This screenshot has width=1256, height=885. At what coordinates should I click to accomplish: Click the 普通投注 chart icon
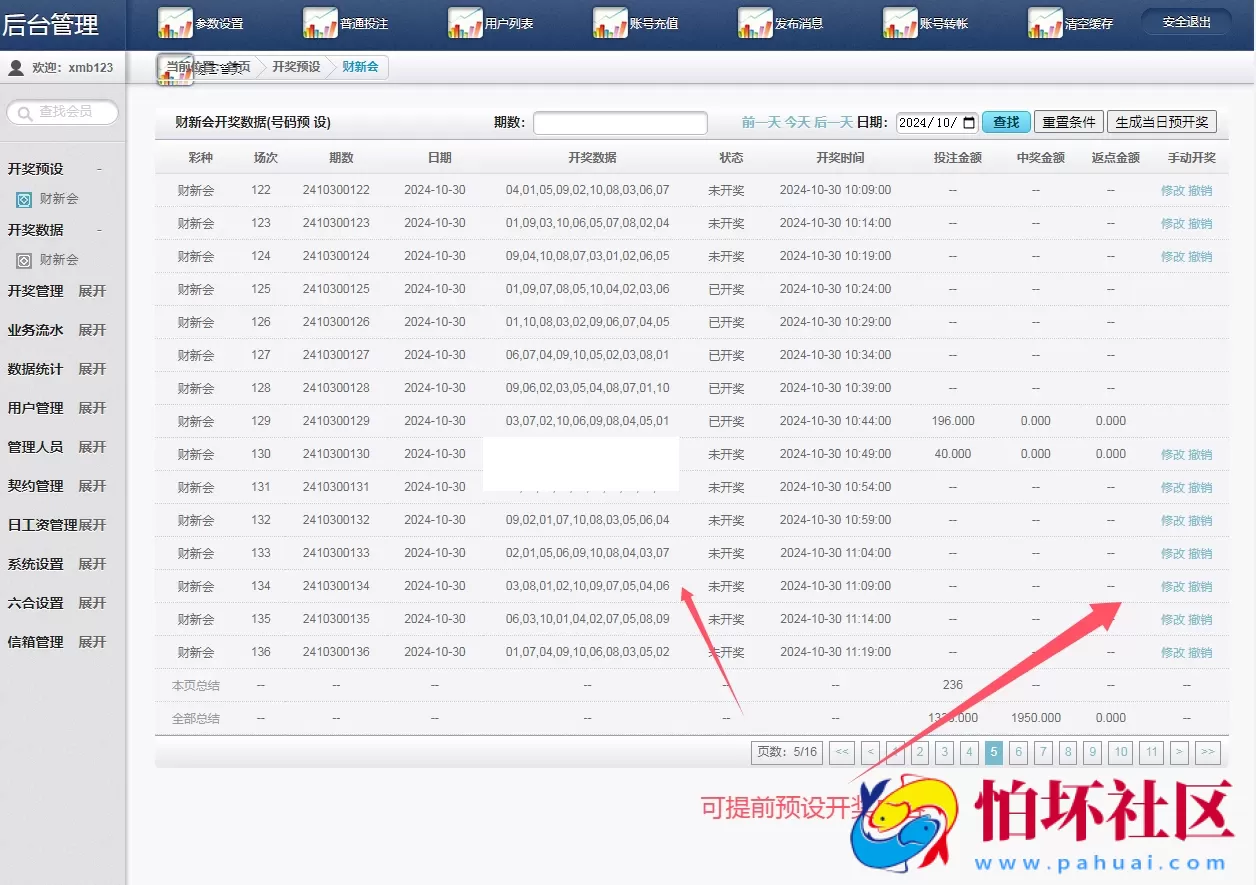pos(319,21)
